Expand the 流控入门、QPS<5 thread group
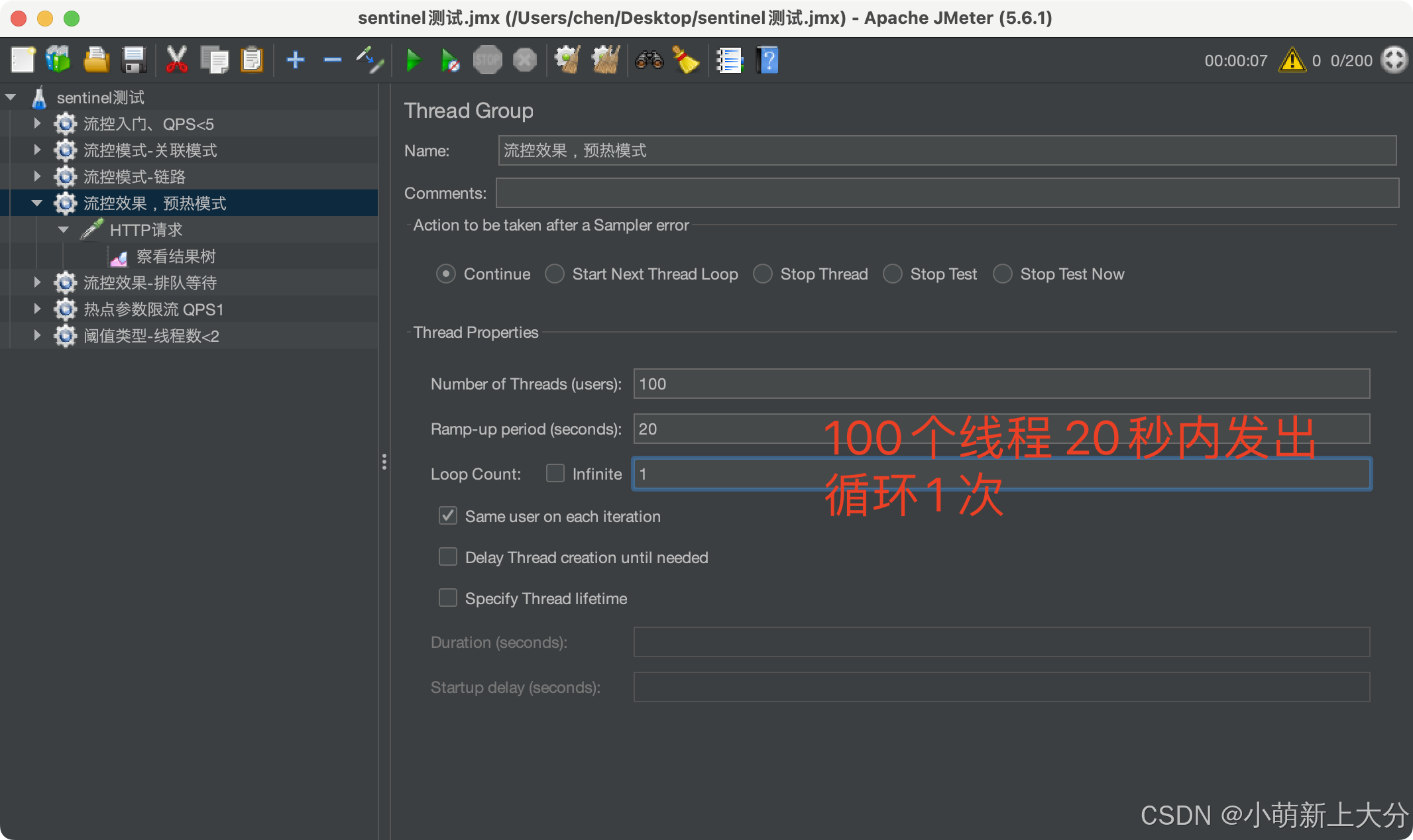 (x=37, y=124)
